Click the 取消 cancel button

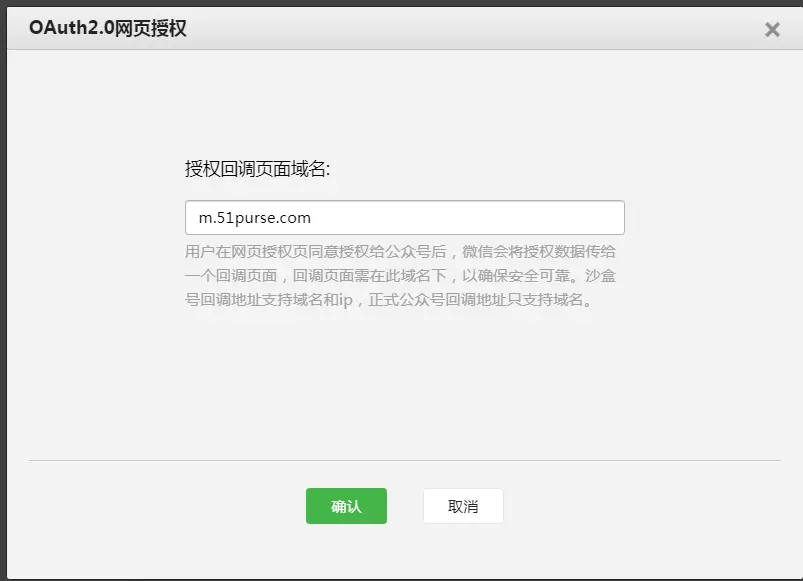(463, 506)
